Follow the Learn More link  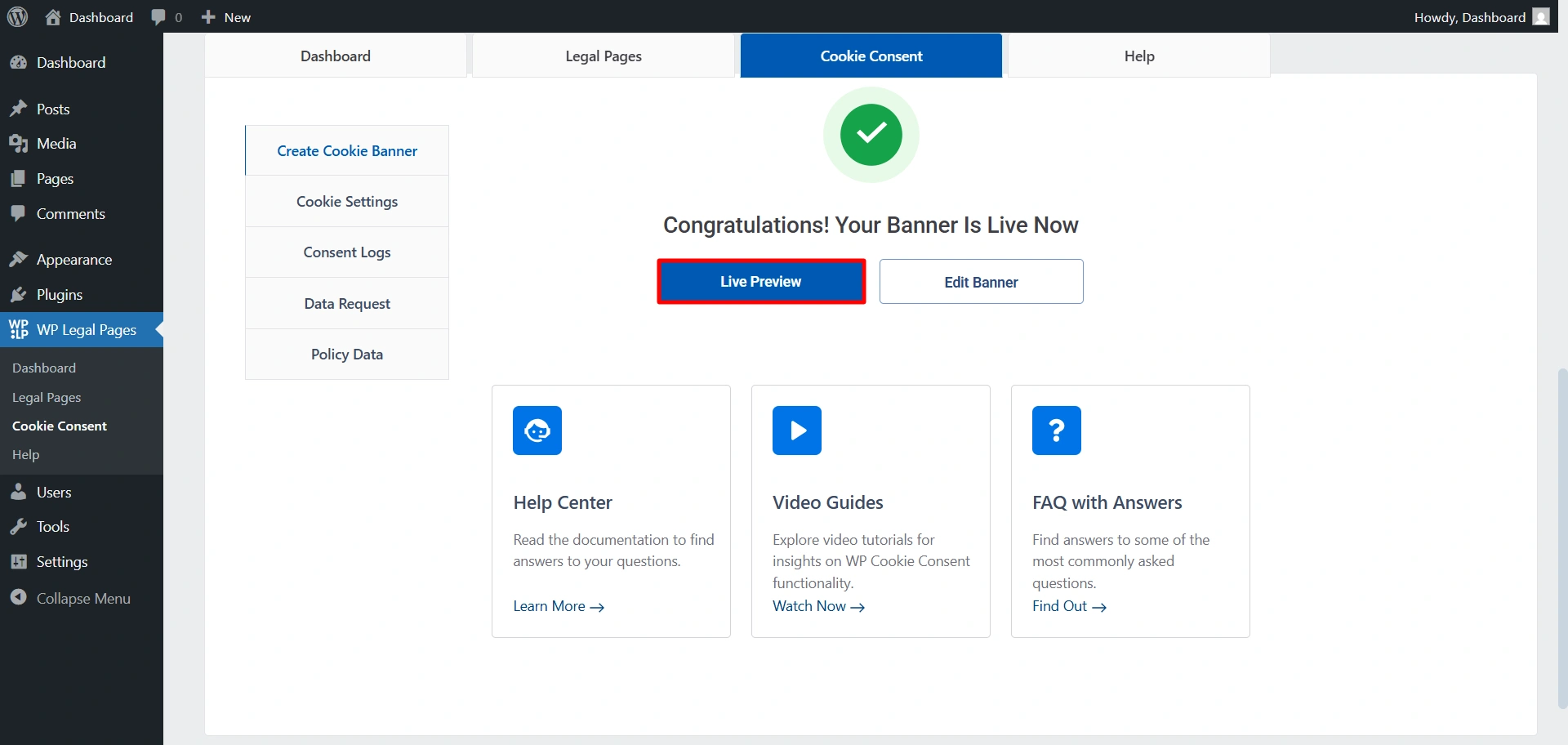558,606
